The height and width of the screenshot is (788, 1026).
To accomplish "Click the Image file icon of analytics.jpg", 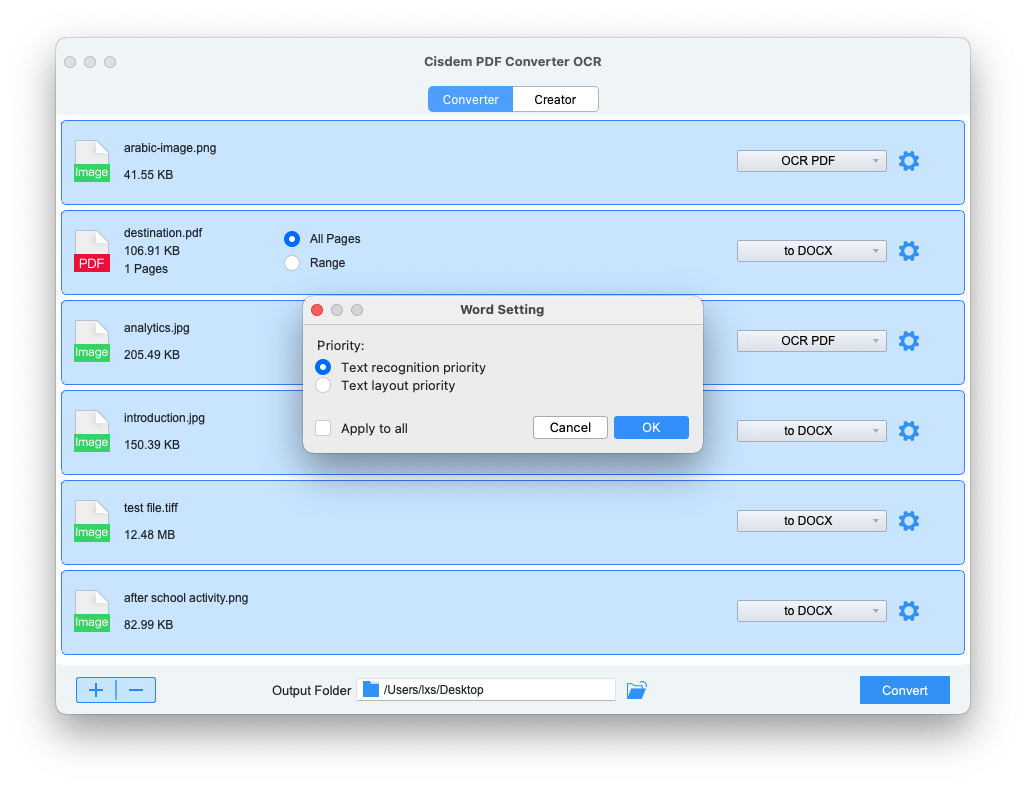I will click(x=92, y=341).
